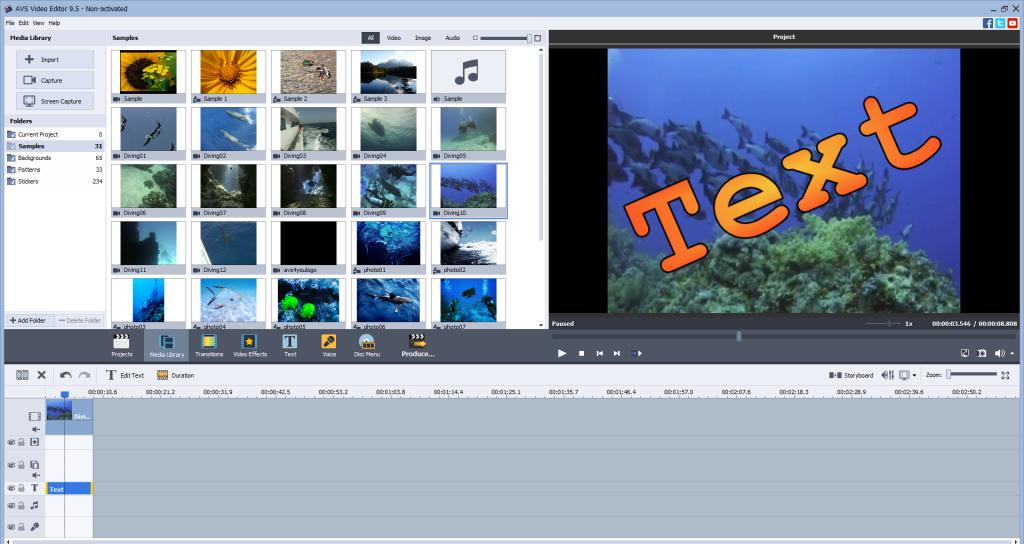Filter media by Video tab
Image resolution: width=1024 pixels, height=544 pixels.
click(393, 38)
